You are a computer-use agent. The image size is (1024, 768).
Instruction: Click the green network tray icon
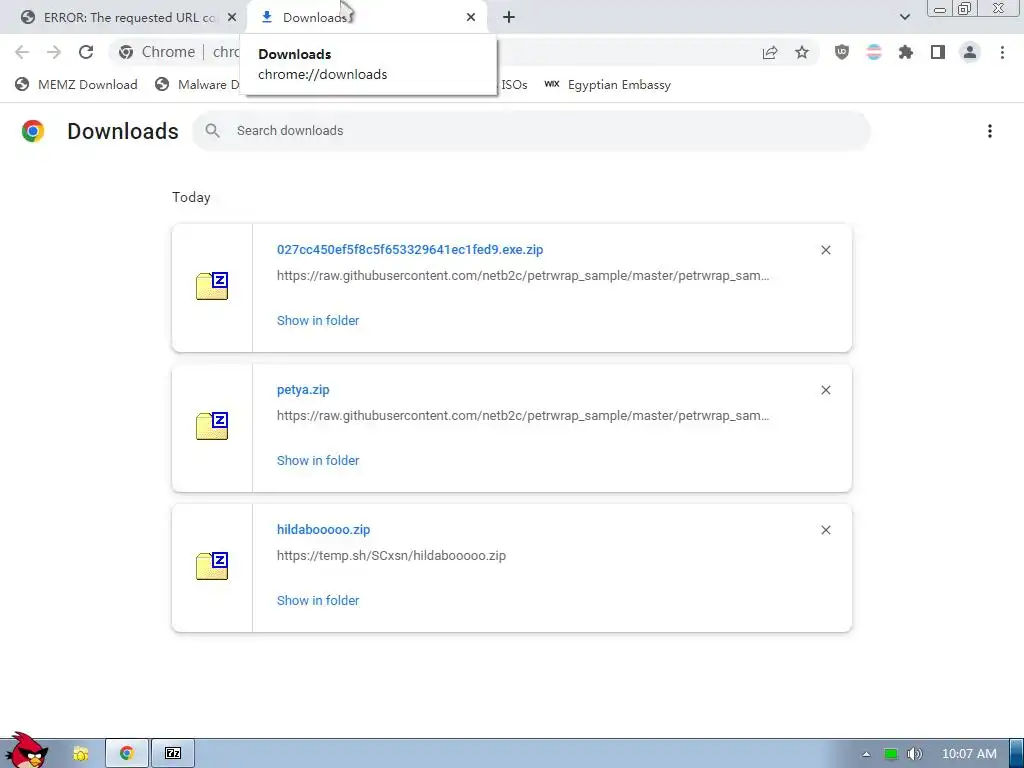coord(891,754)
